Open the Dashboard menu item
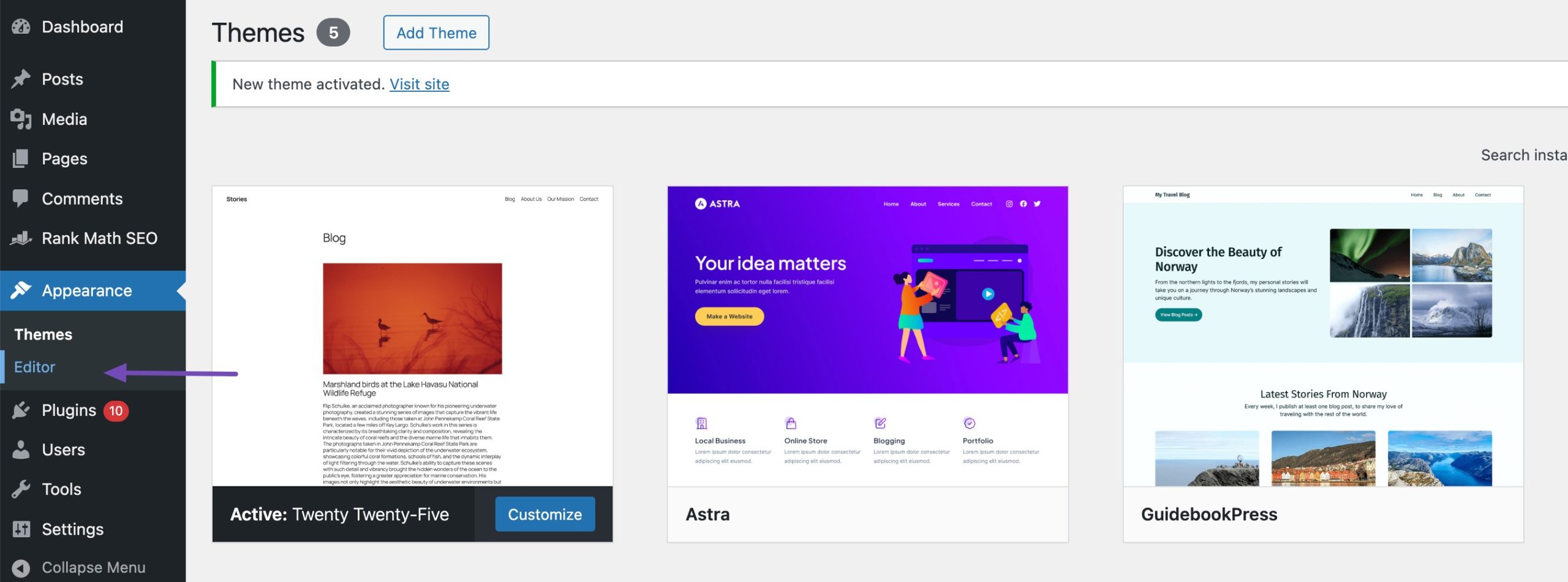Viewport: 1568px width, 582px height. coord(92,27)
